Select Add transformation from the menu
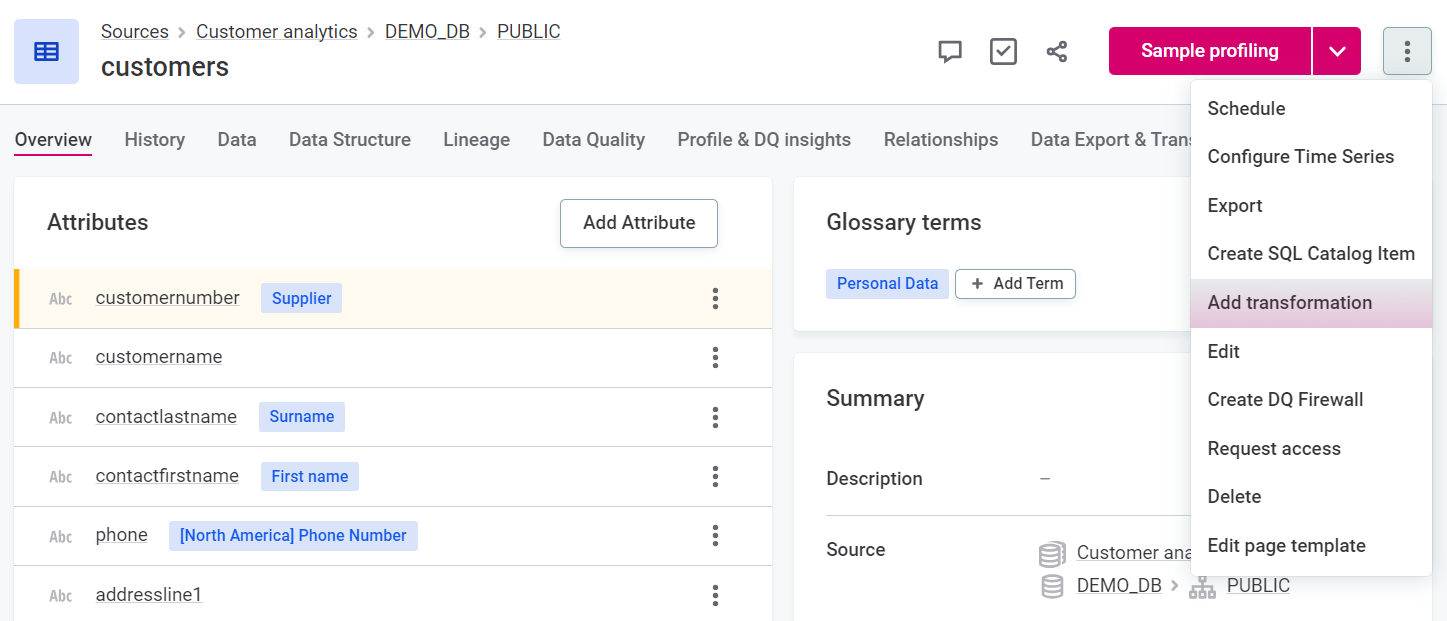The image size is (1447, 621). point(1289,303)
